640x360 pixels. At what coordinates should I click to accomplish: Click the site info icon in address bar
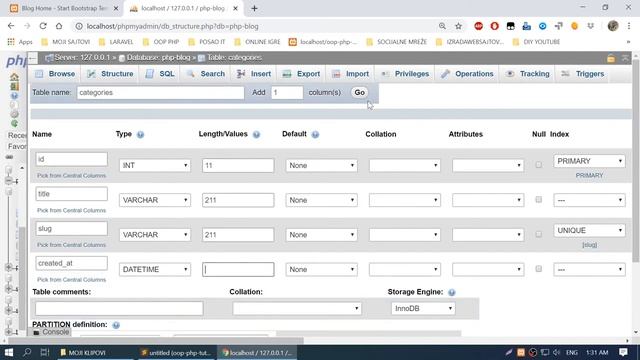pyautogui.click(x=79, y=26)
